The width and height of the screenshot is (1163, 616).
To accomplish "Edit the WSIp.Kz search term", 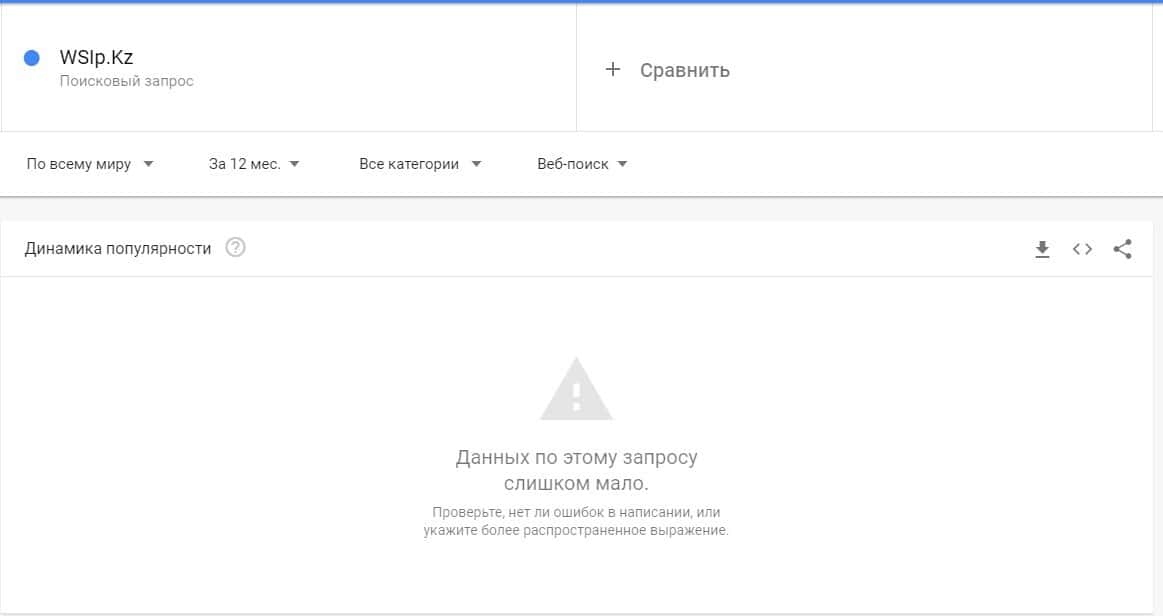I will point(96,57).
